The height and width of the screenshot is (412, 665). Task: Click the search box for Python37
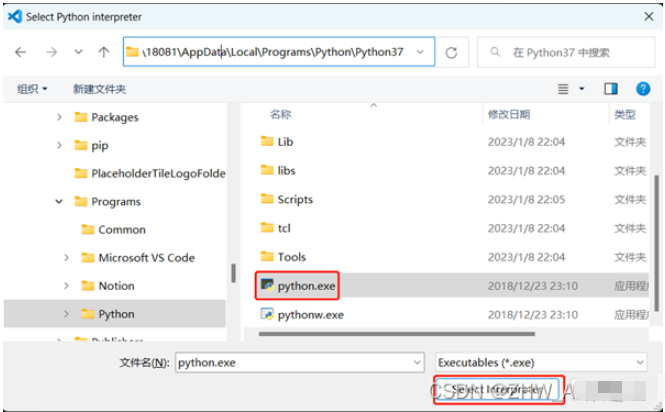click(566, 52)
